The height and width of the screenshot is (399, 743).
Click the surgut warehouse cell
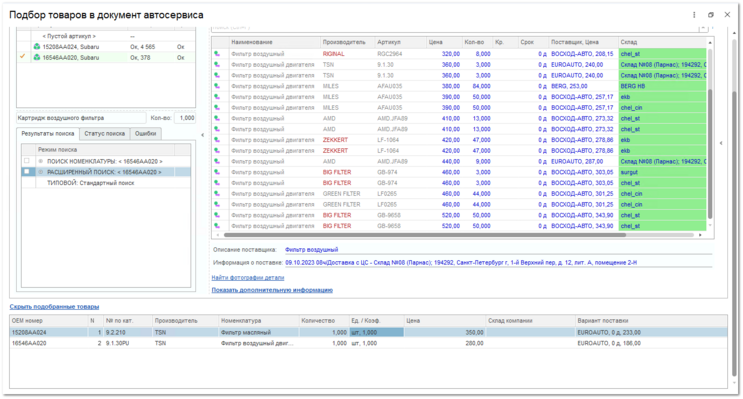coord(662,172)
